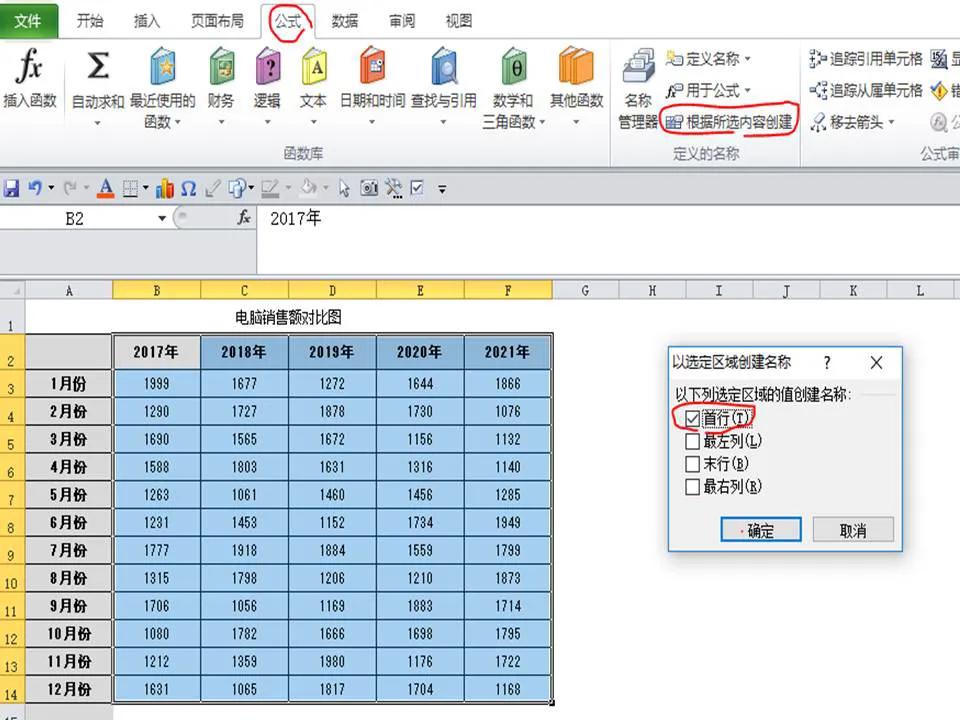This screenshot has width=960, height=720.
Task: Check the 最右列(R) checkbox
Action: [692, 487]
